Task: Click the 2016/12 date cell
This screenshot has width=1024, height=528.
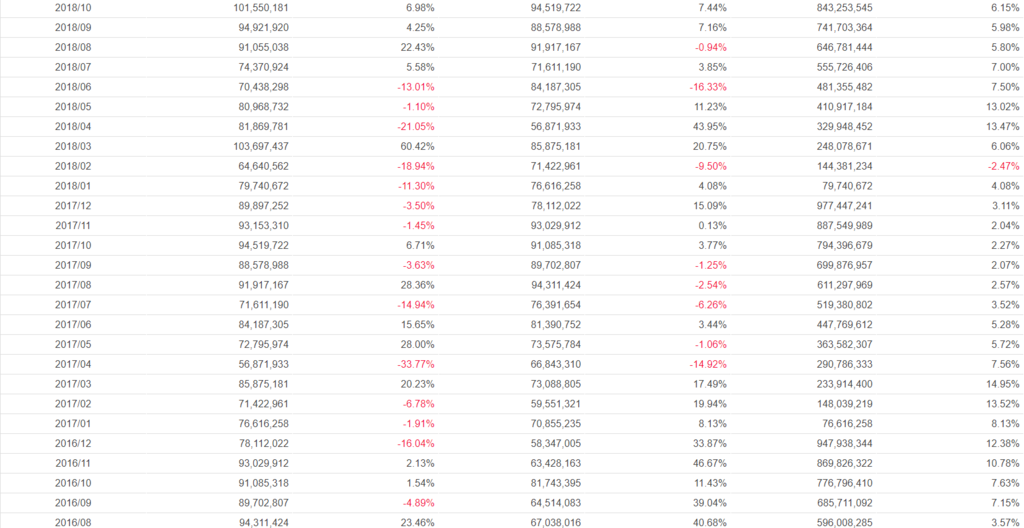Action: (73, 443)
